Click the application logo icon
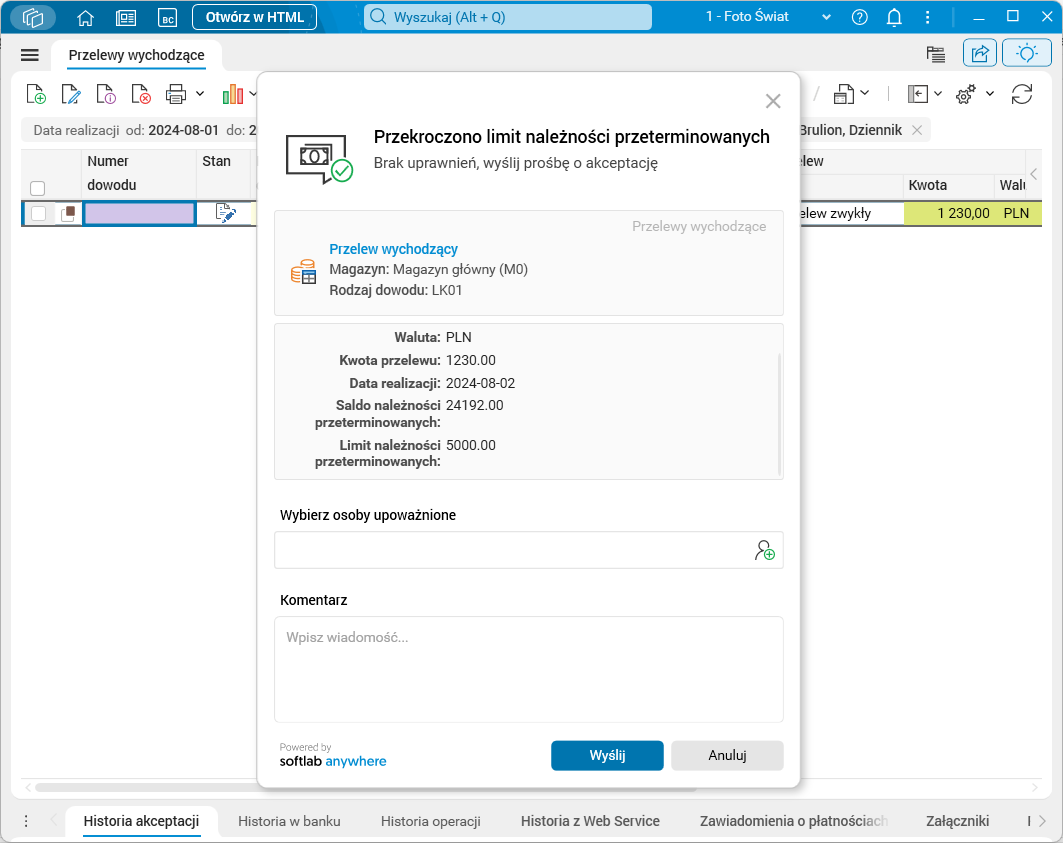This screenshot has width=1063, height=843. tap(33, 18)
